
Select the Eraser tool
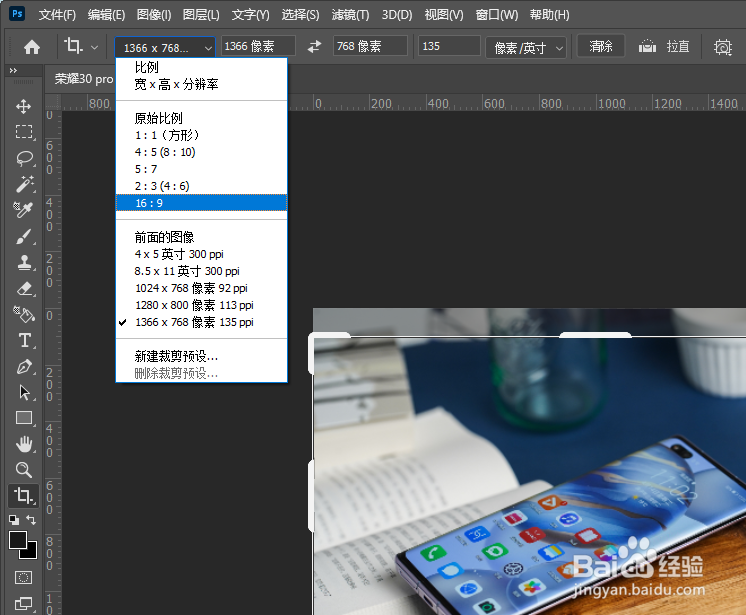pyautogui.click(x=24, y=288)
